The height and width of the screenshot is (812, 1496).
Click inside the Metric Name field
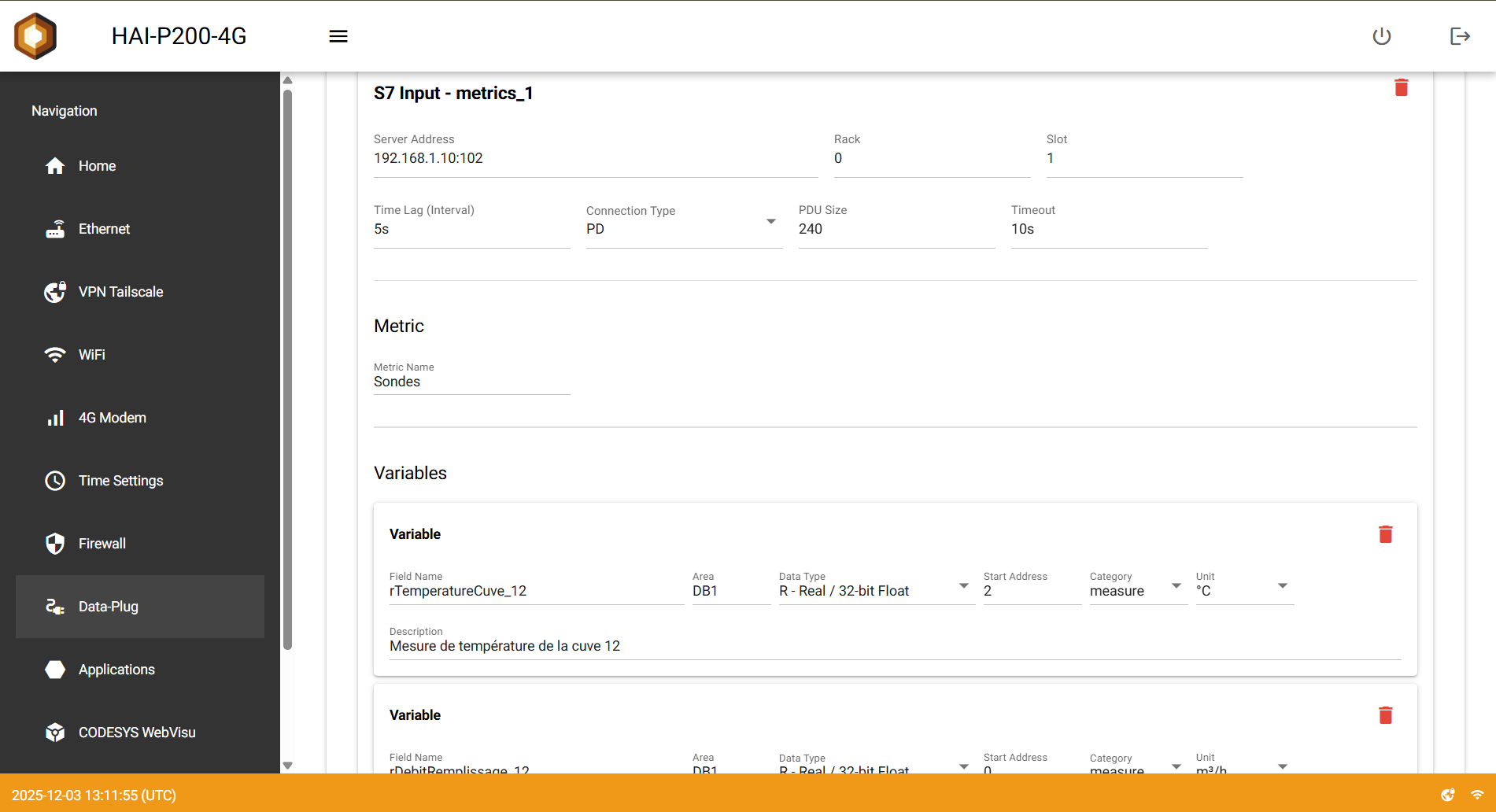click(x=471, y=382)
